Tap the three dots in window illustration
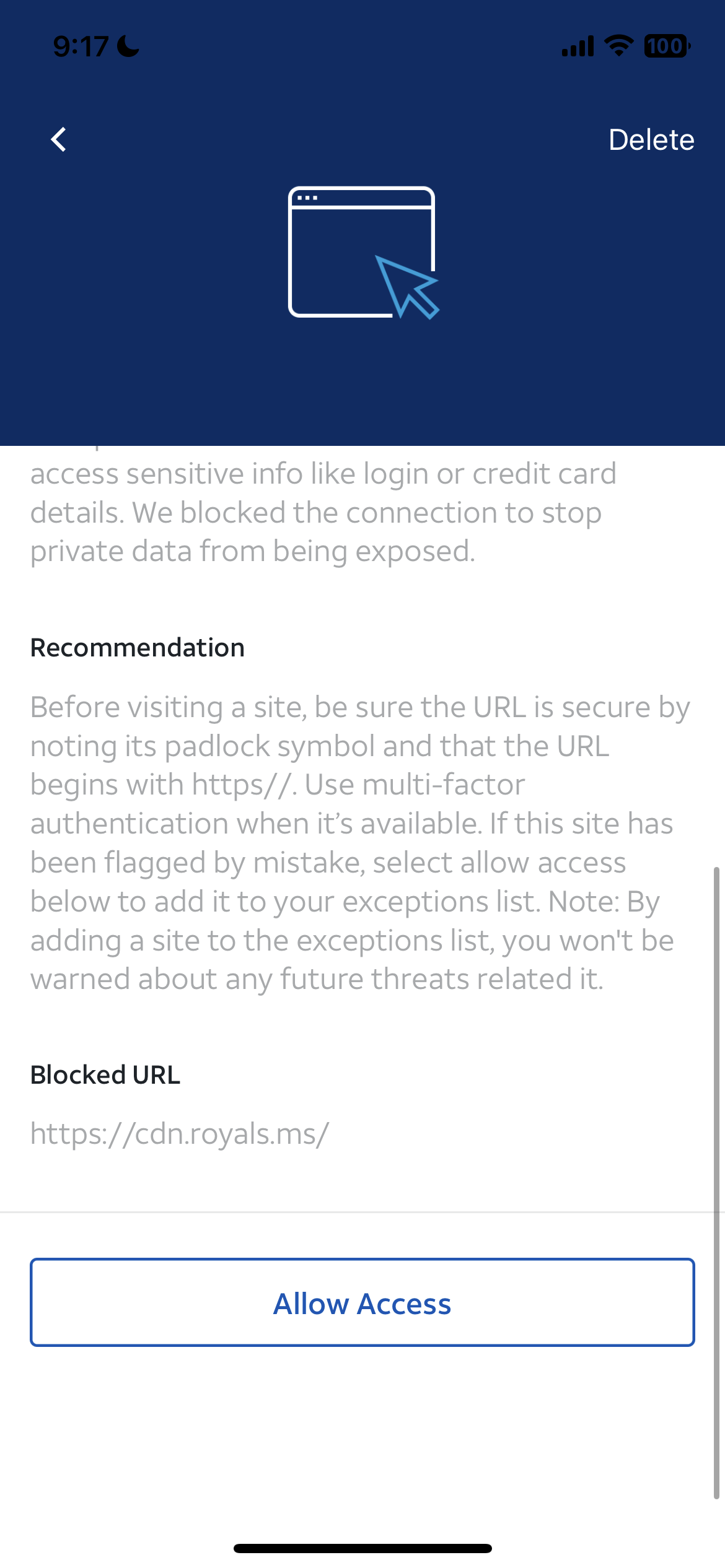The height and width of the screenshot is (1568, 725). click(x=307, y=198)
